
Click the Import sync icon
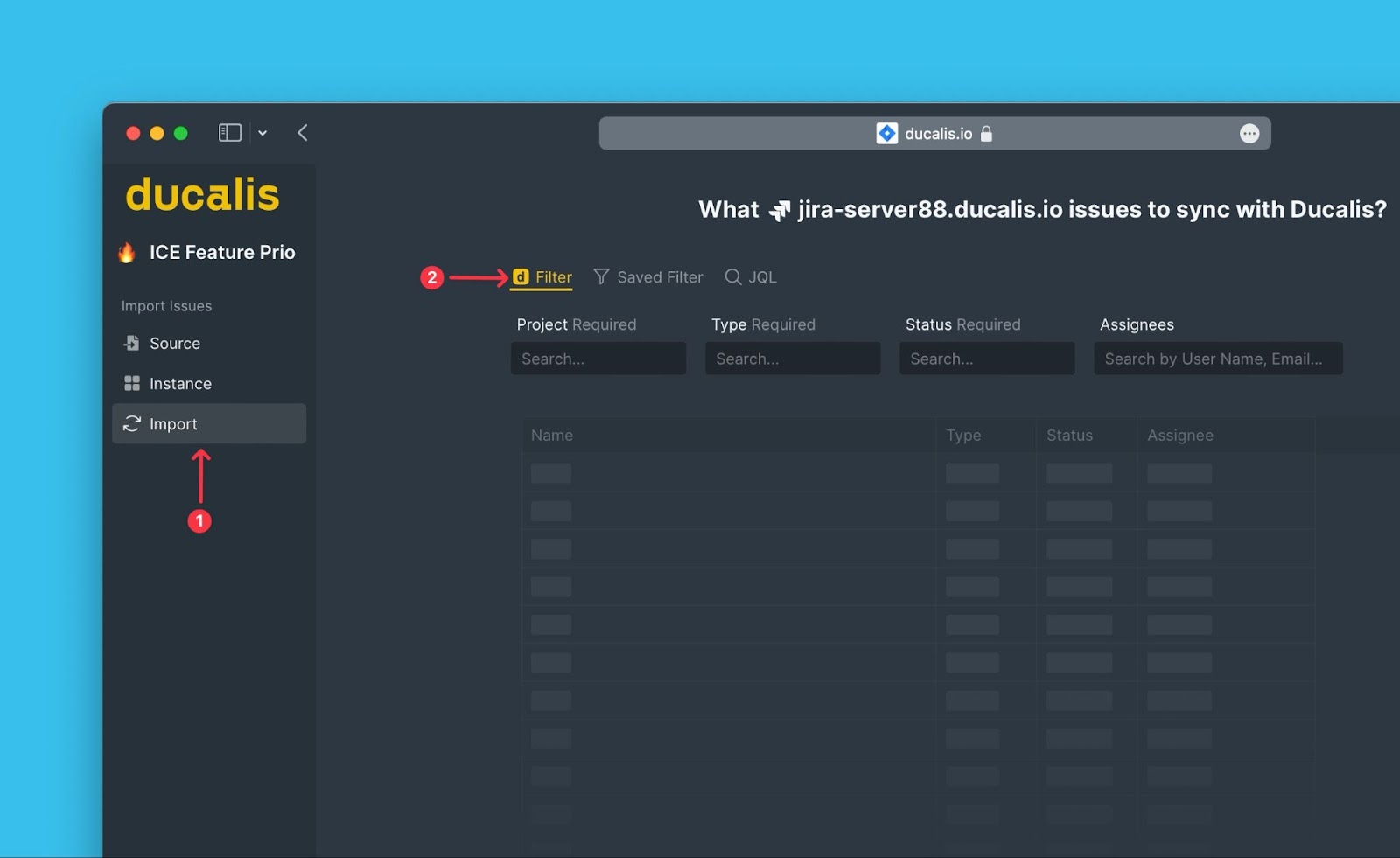(131, 424)
